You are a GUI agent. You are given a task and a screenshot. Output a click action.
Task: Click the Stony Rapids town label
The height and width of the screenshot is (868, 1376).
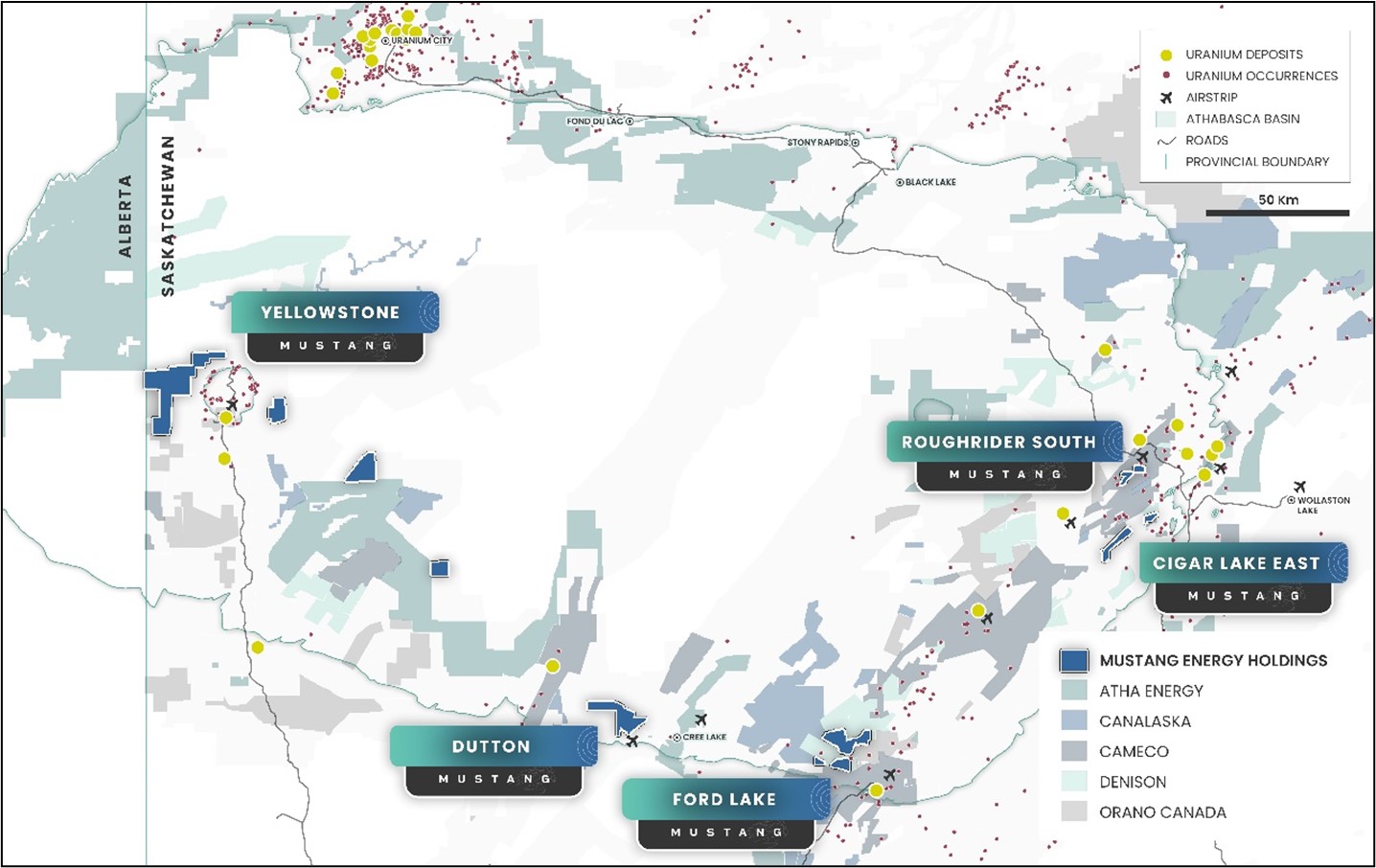pos(817,143)
